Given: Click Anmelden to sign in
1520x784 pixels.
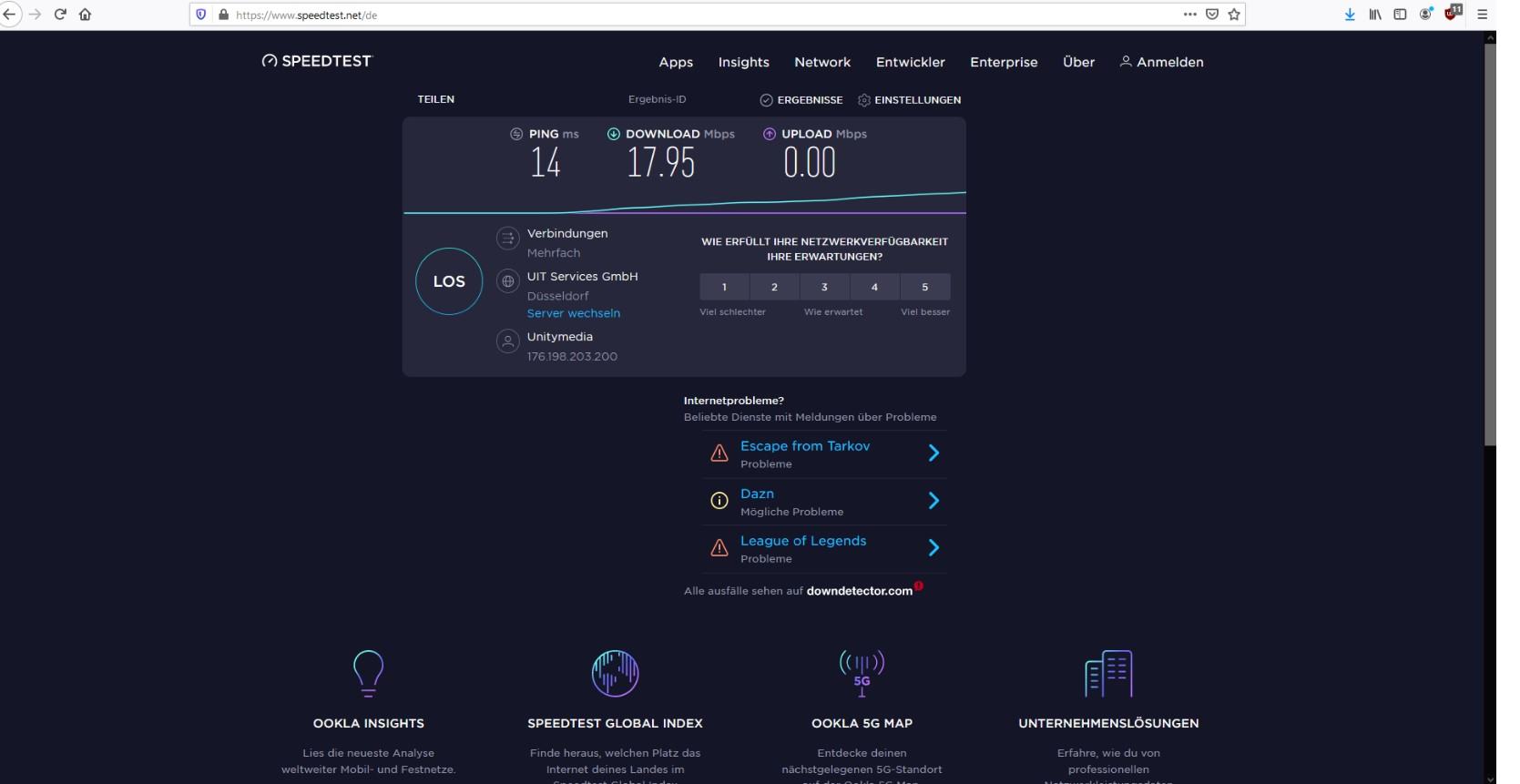Looking at the screenshot, I should pyautogui.click(x=1162, y=62).
